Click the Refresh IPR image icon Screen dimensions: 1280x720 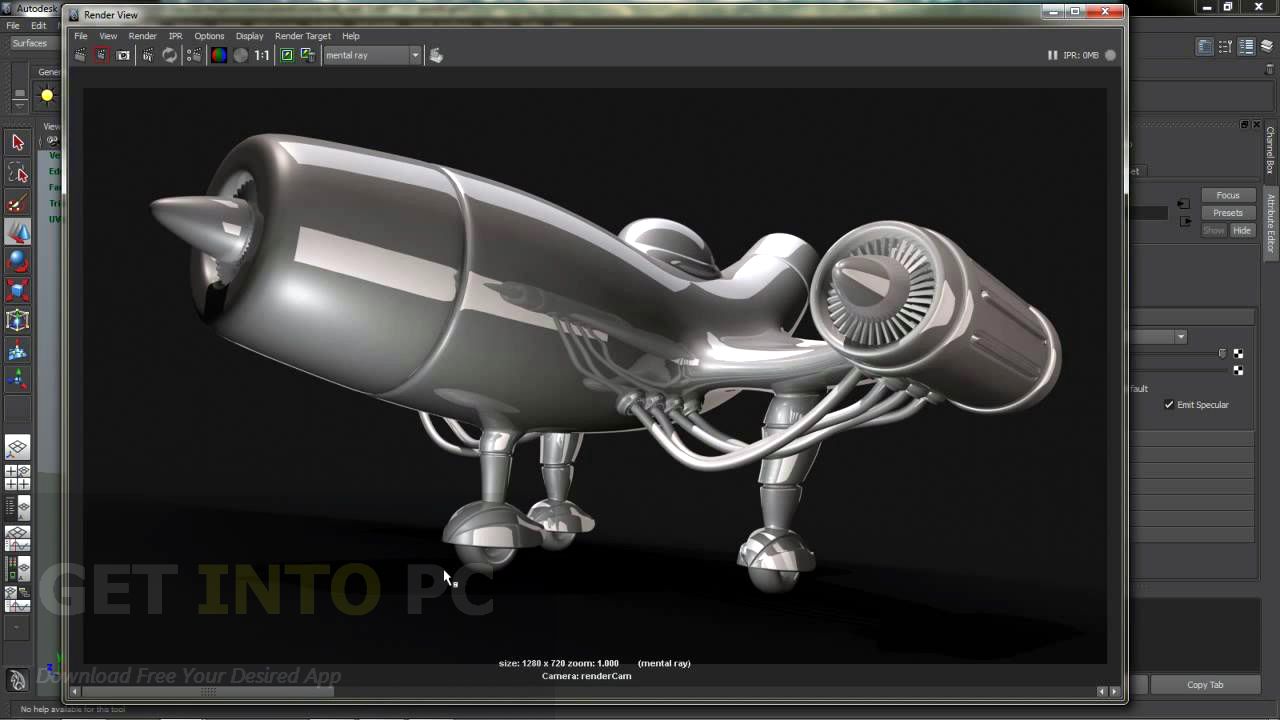170,55
